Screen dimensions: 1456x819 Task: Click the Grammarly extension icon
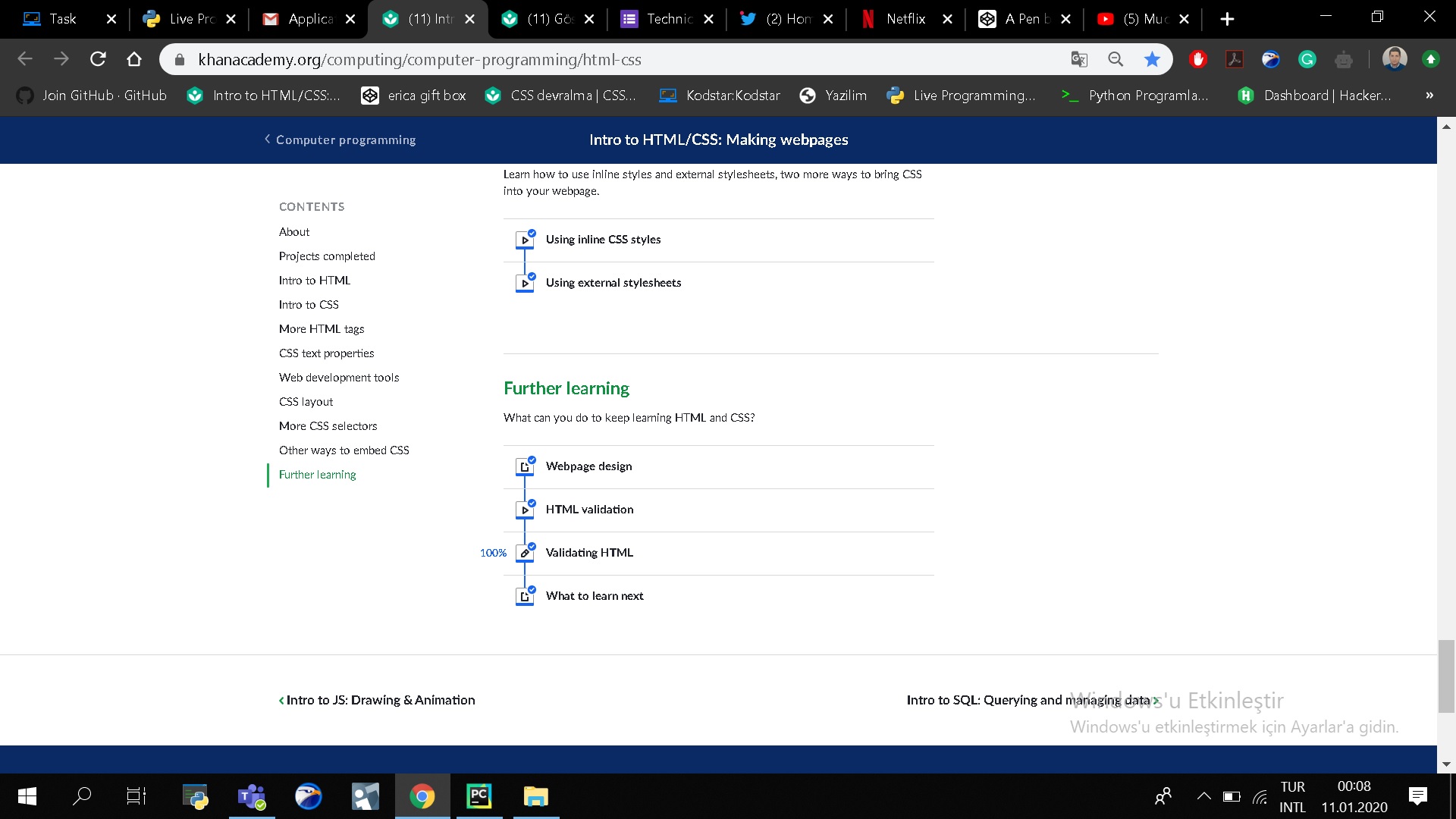(x=1307, y=59)
